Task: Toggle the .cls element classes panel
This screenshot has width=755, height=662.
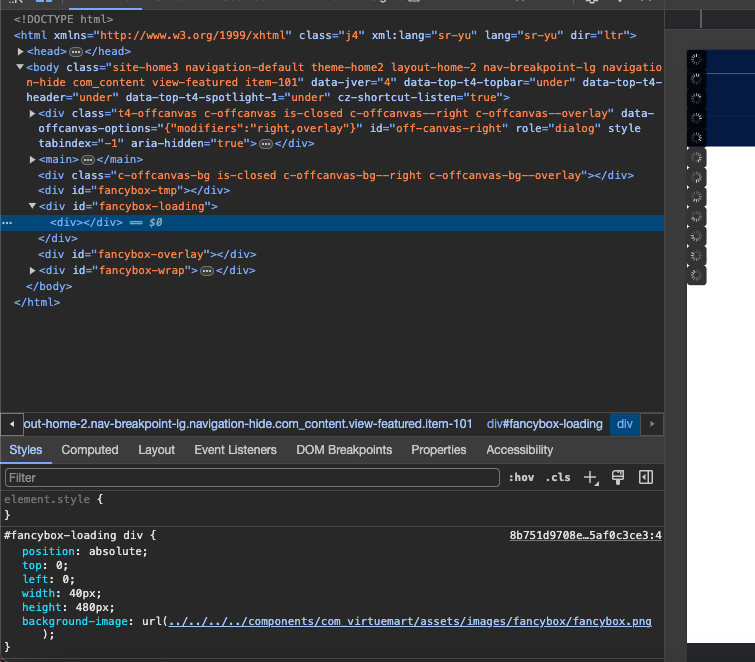Action: coord(558,478)
